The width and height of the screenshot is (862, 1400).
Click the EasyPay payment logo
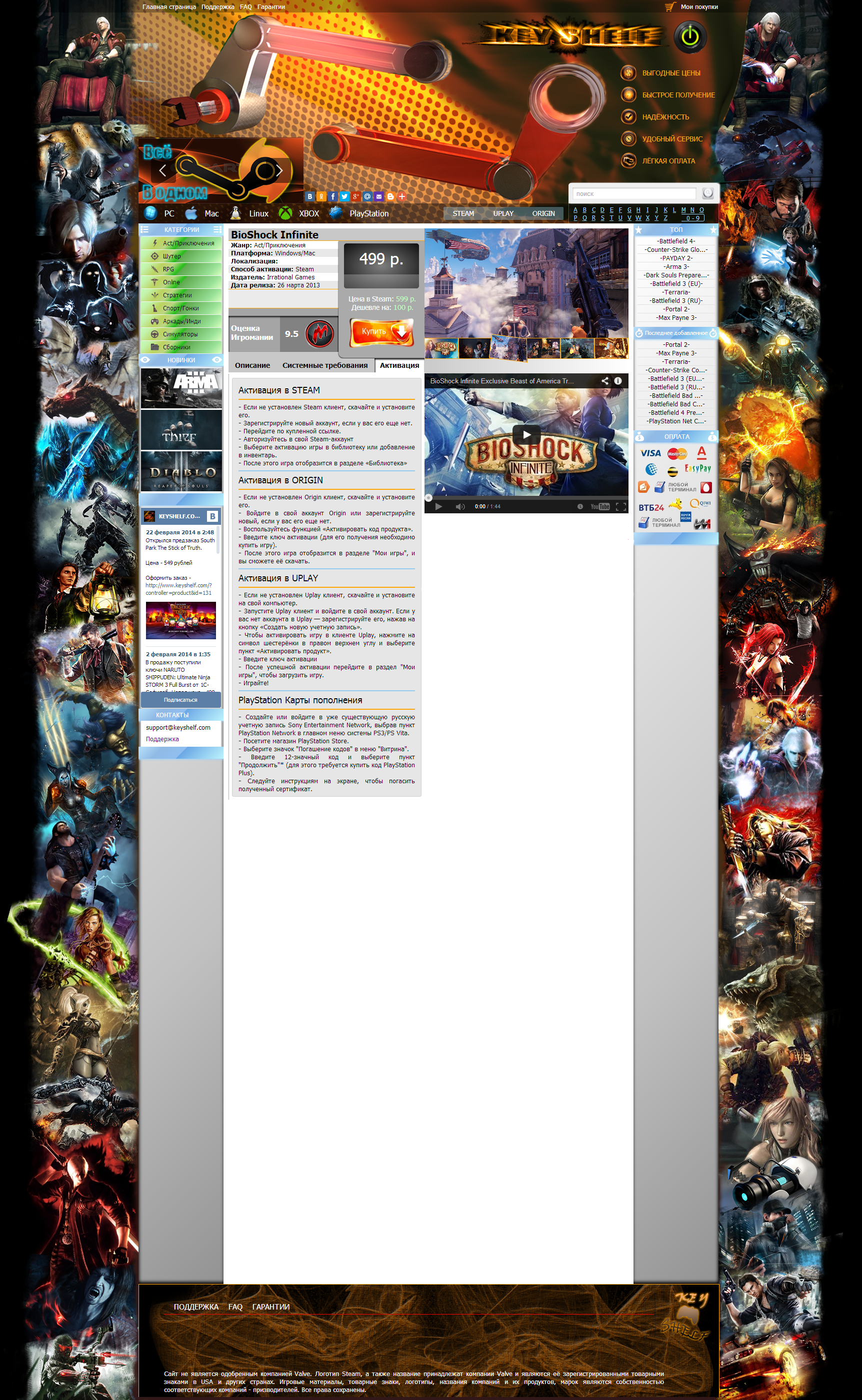(x=698, y=468)
